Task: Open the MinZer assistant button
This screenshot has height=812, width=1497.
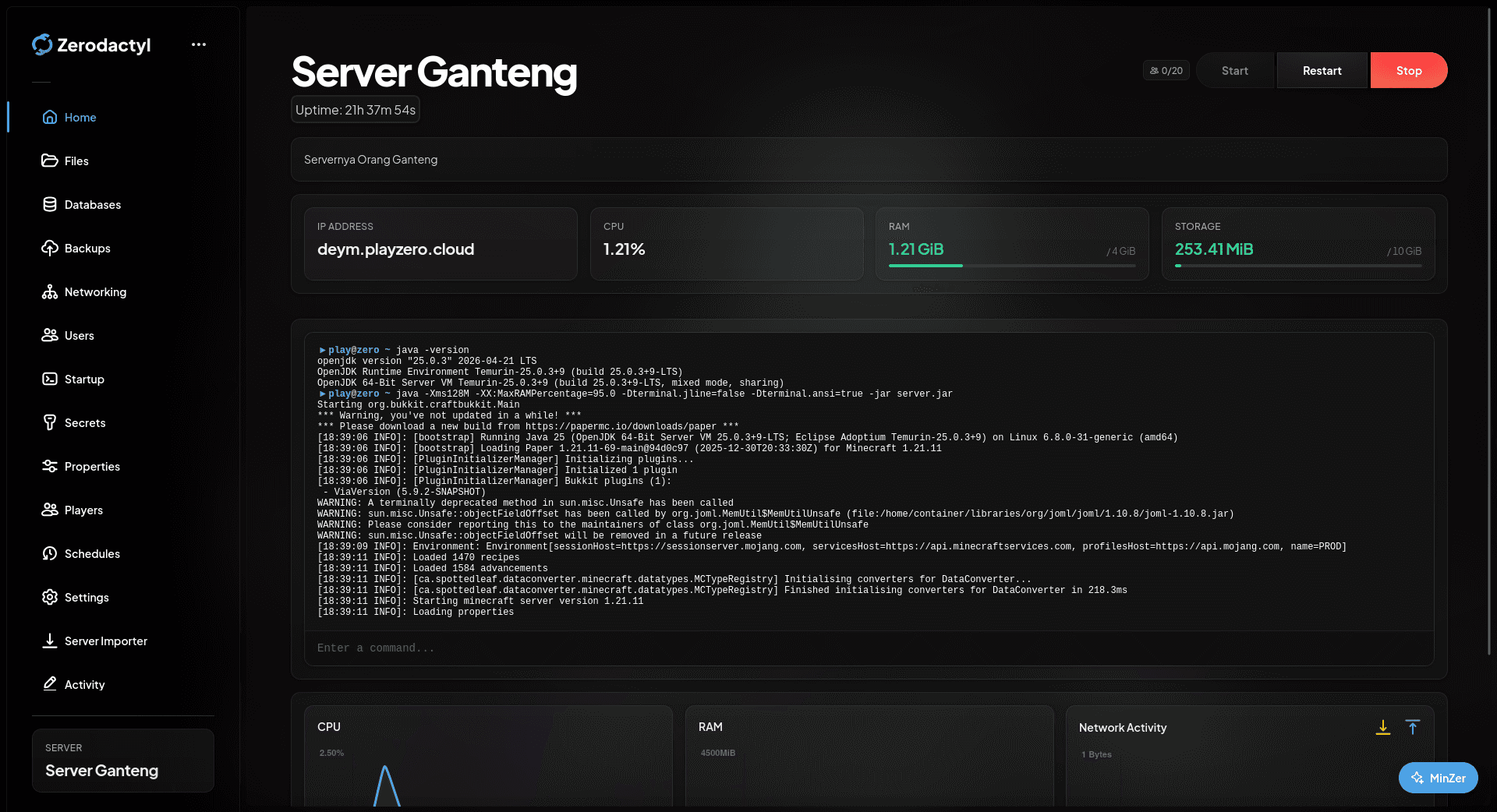Action: point(1439,778)
